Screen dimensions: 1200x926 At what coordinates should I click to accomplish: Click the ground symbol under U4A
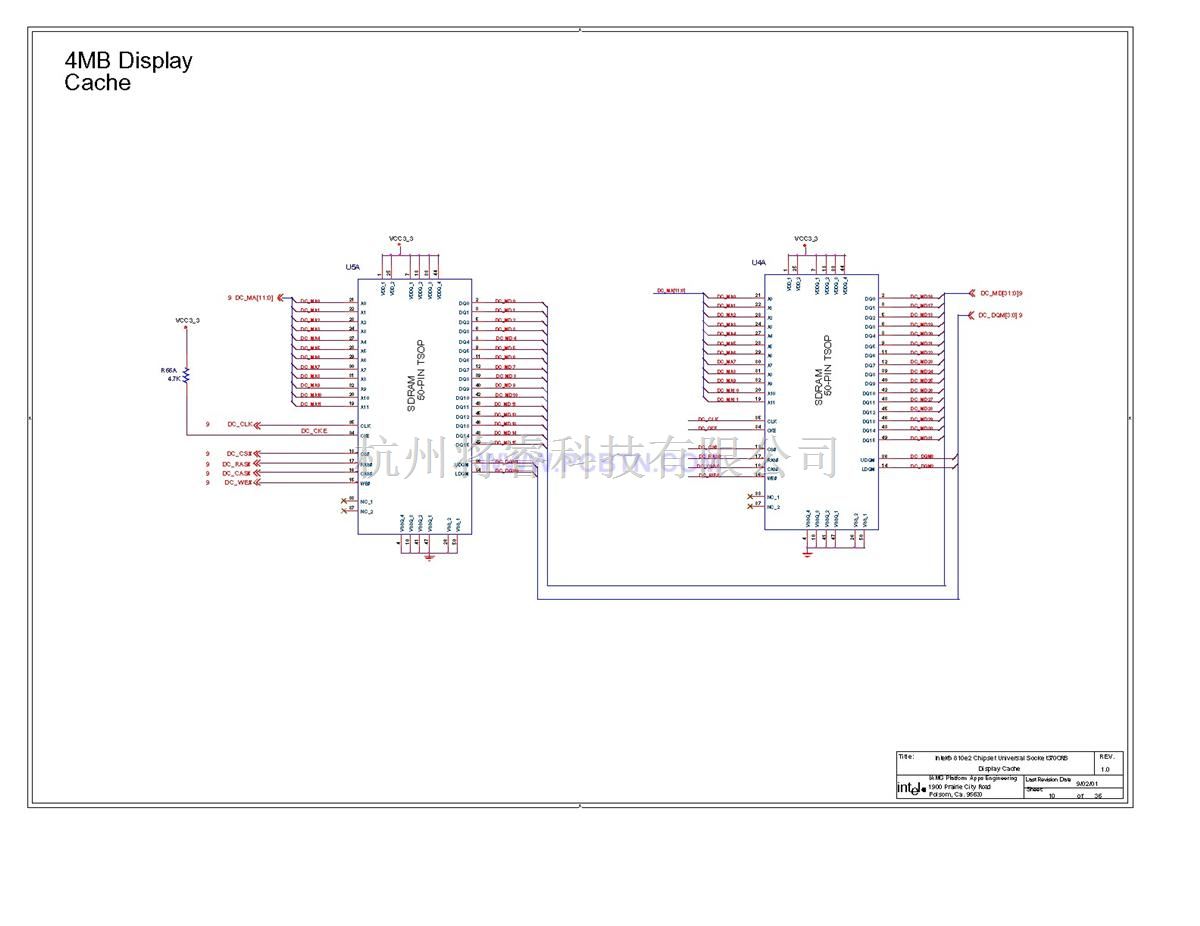pos(808,553)
